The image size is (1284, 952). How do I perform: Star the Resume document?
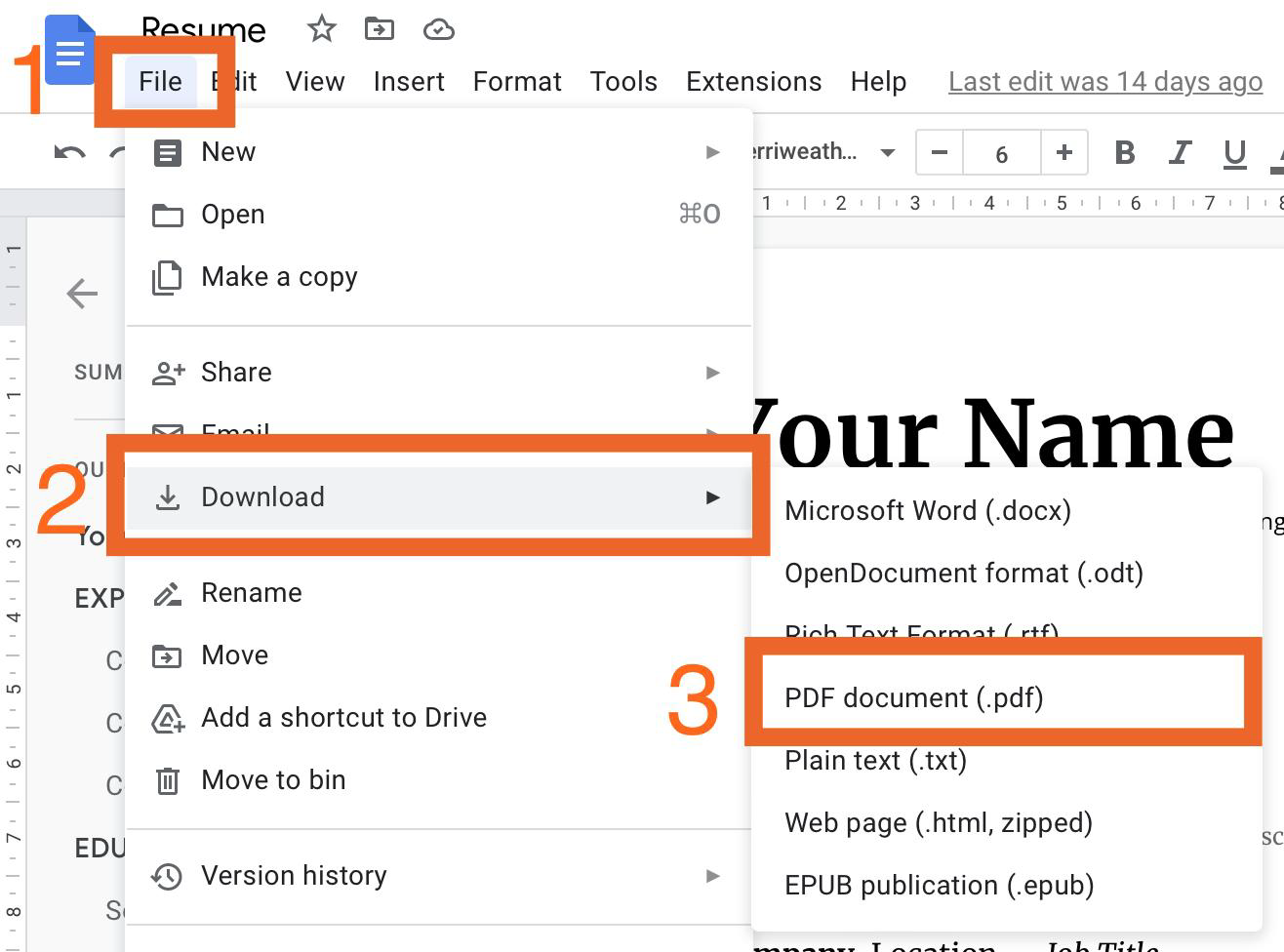[321, 29]
